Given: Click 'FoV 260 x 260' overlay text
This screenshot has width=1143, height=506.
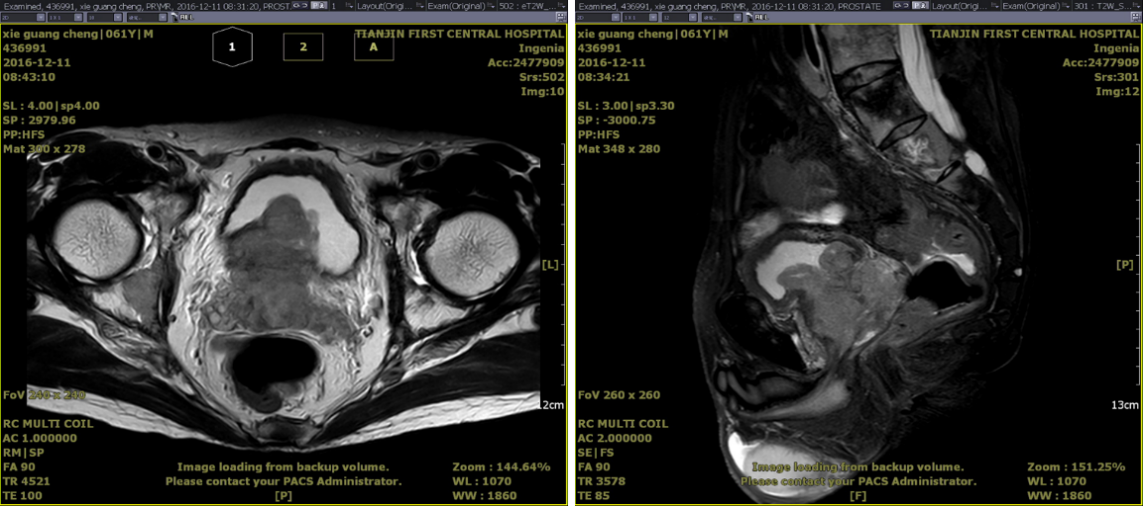Looking at the screenshot, I should coord(619,395).
